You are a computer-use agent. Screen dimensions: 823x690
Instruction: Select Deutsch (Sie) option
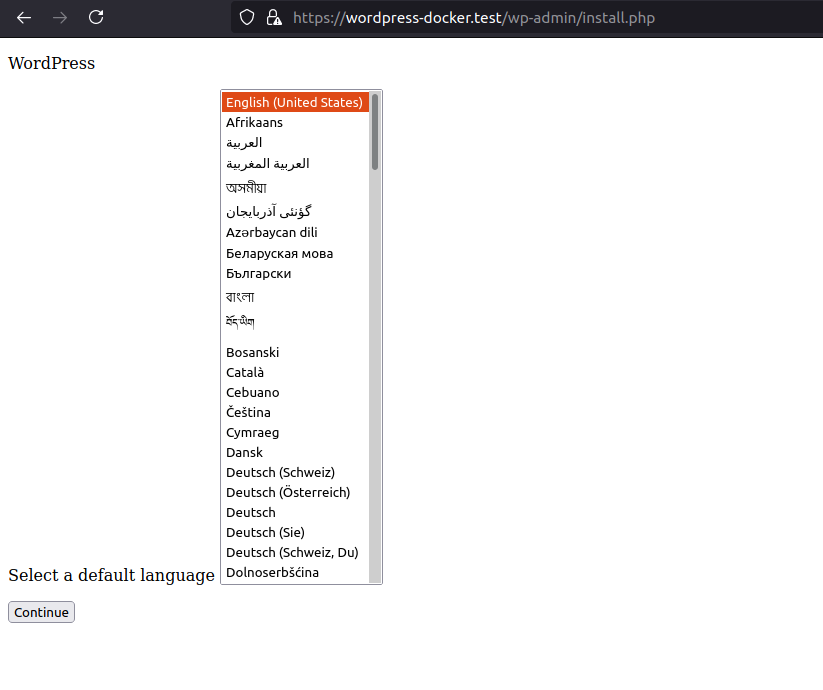click(296, 532)
